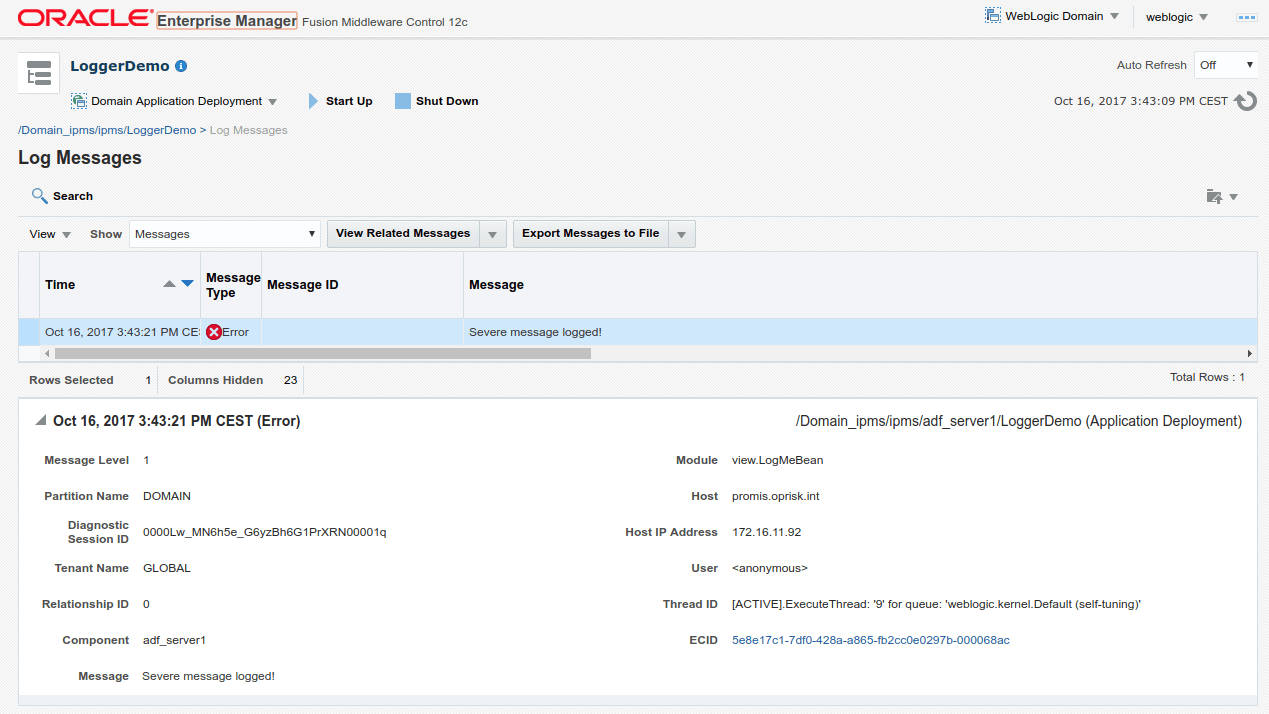Refresh the page with the circular refresh icon
1269x714 pixels.
click(x=1245, y=100)
